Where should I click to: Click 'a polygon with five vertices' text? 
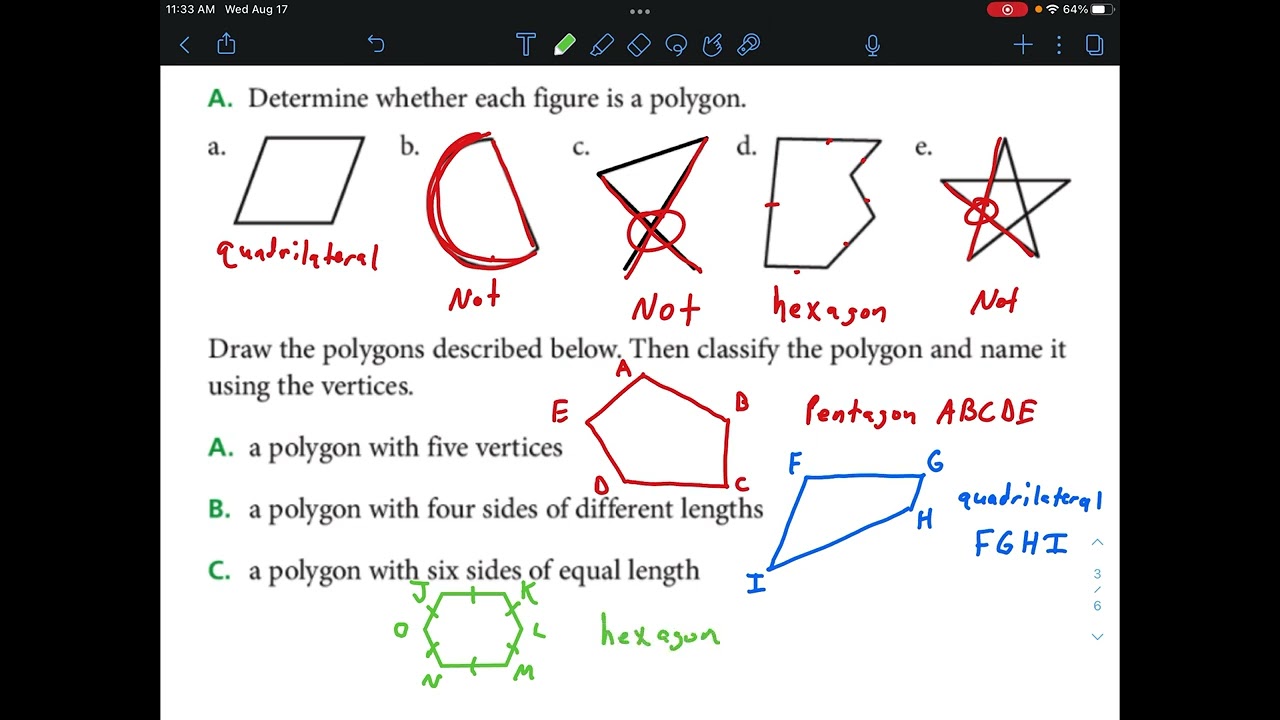tap(406, 448)
